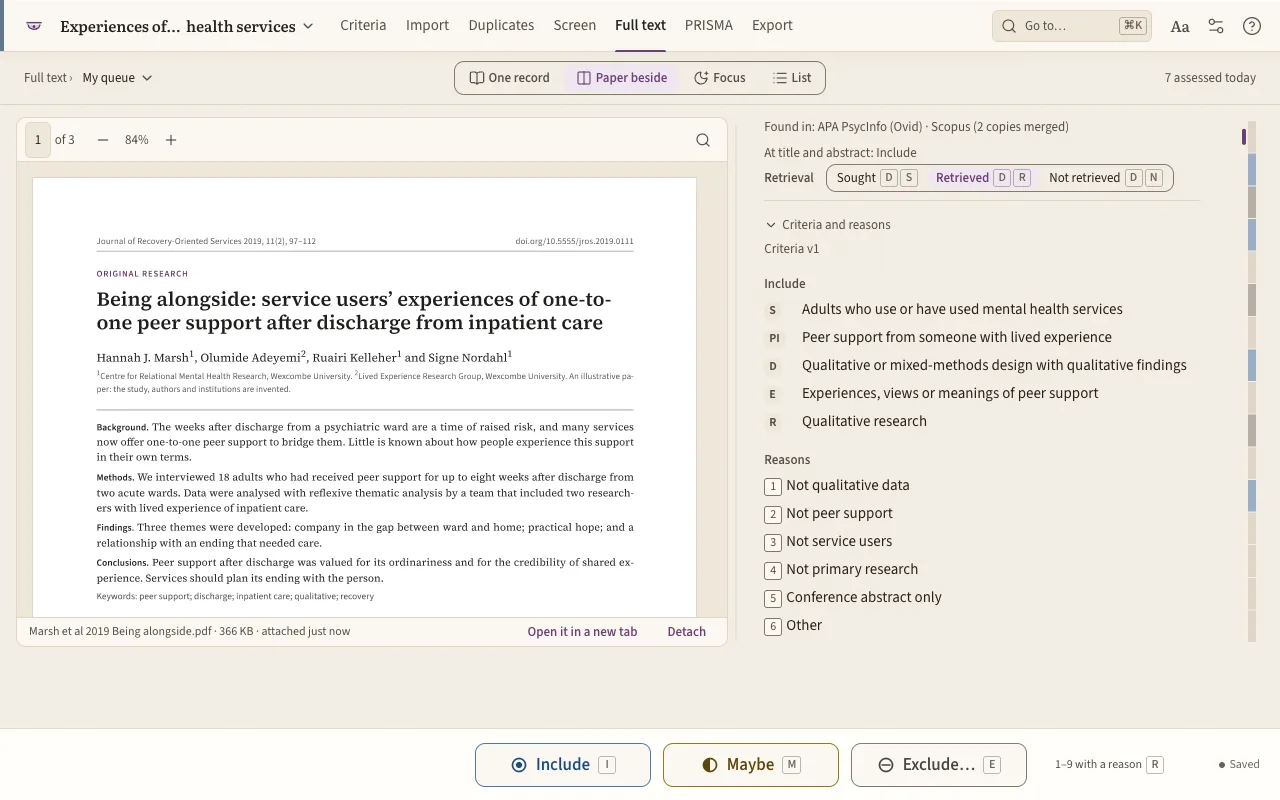1280x800 pixels.
Task: Switch to the Screen tab
Action: 574,25
